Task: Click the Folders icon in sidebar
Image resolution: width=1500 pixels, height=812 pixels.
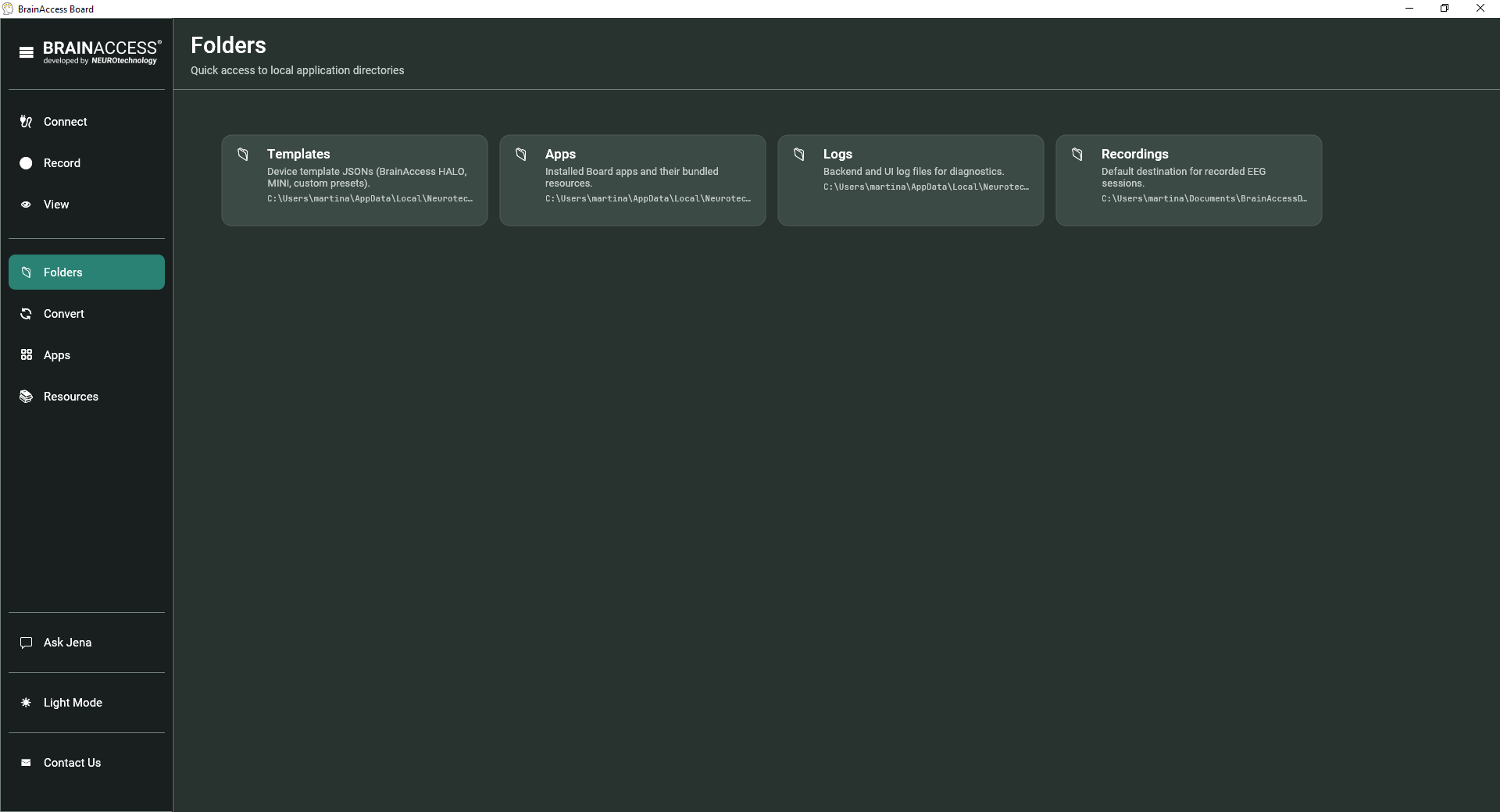Action: click(26, 272)
